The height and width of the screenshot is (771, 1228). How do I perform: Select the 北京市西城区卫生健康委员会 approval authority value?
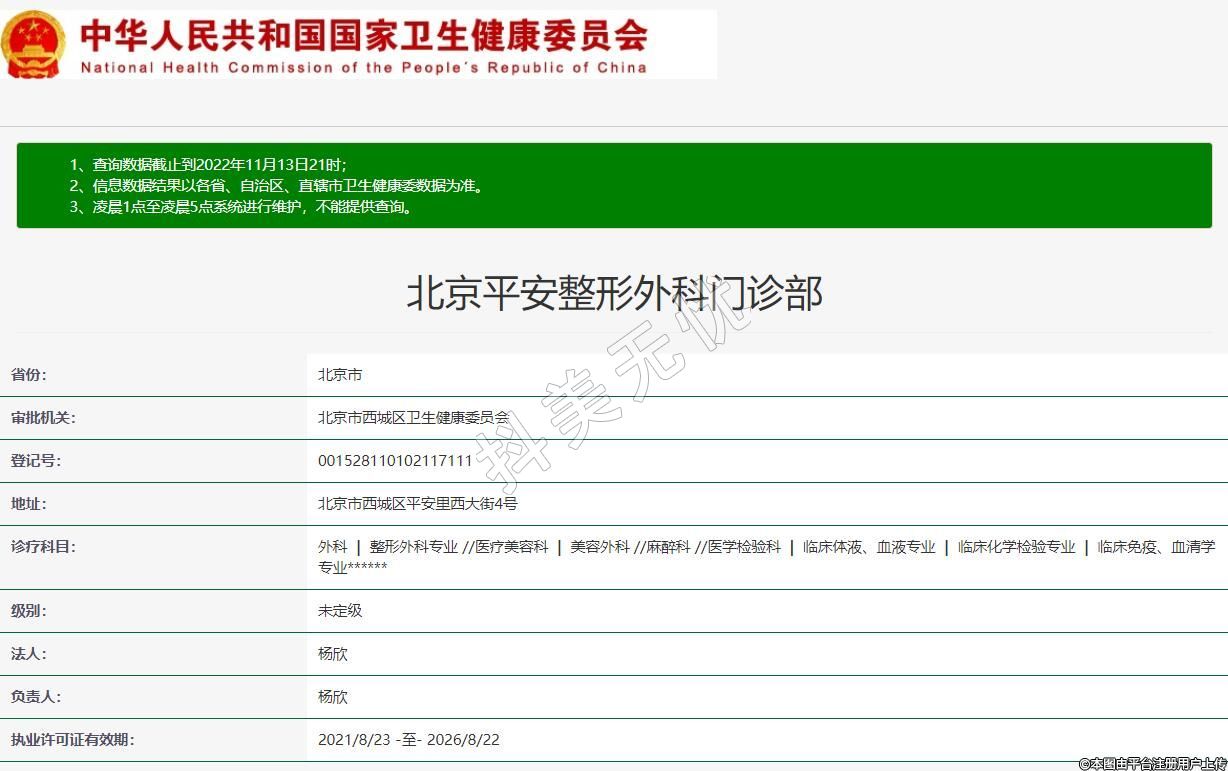point(413,418)
